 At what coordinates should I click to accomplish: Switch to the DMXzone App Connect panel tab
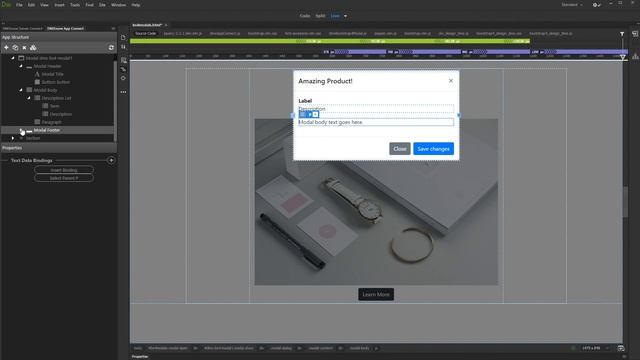coord(65,29)
